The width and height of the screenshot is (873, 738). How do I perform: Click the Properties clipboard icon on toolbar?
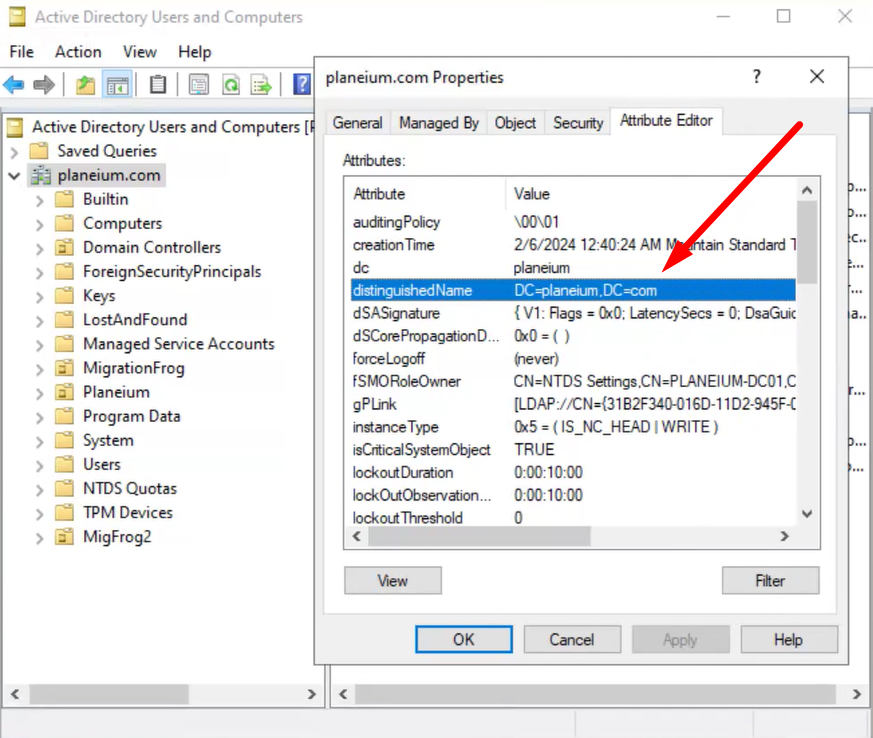(x=157, y=84)
